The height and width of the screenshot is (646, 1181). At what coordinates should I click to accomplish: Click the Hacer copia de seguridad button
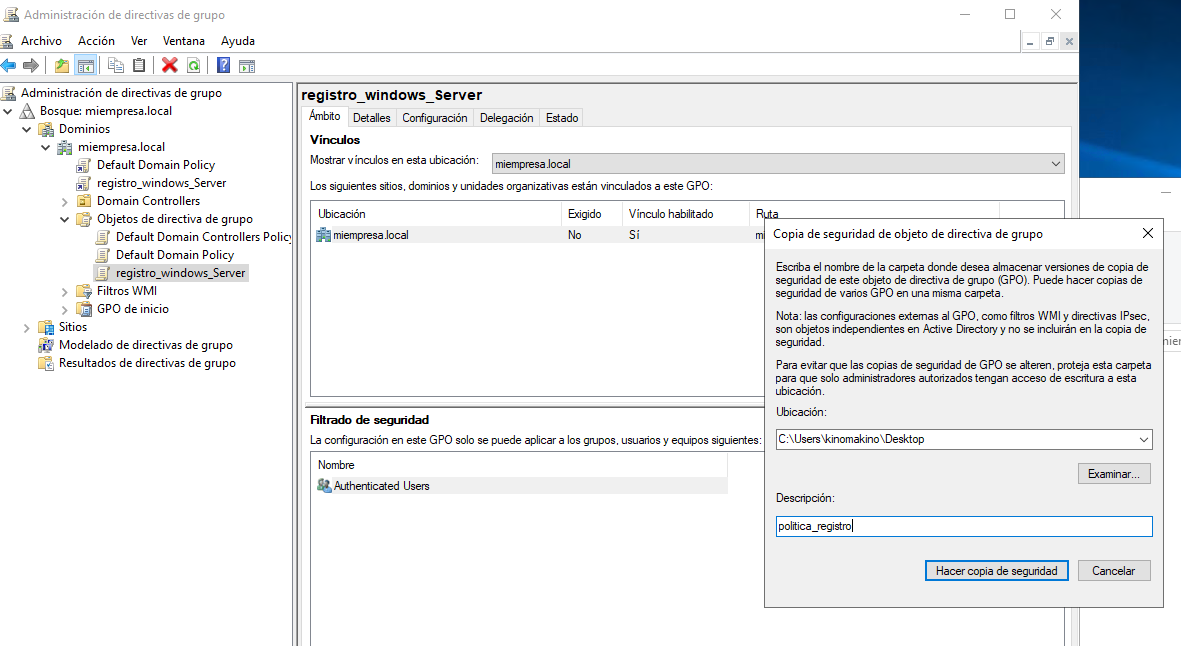(996, 571)
